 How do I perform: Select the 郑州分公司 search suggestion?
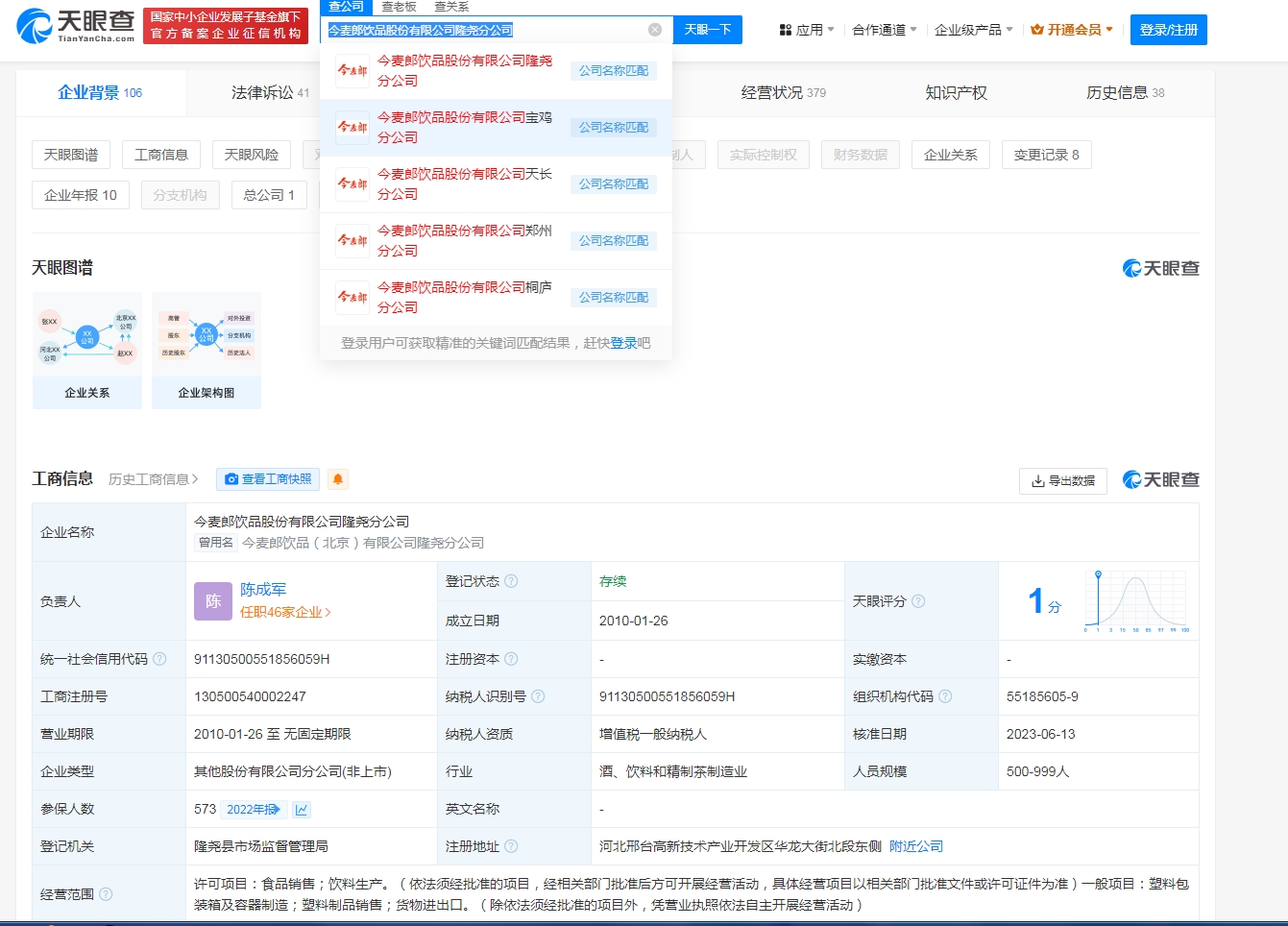point(496,241)
